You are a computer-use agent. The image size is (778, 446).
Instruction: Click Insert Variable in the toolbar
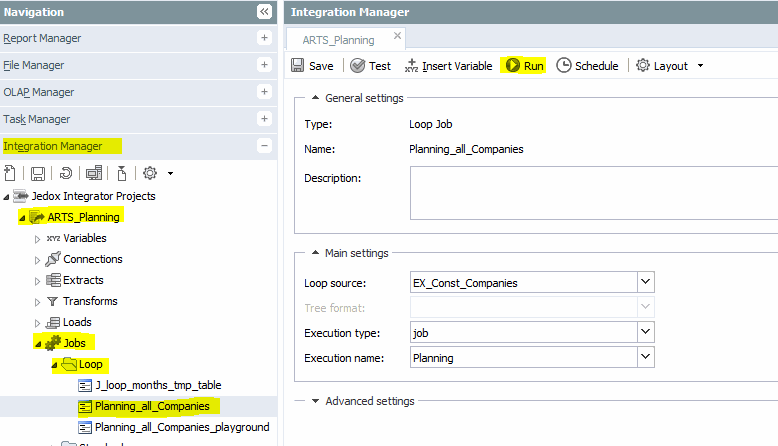click(449, 65)
